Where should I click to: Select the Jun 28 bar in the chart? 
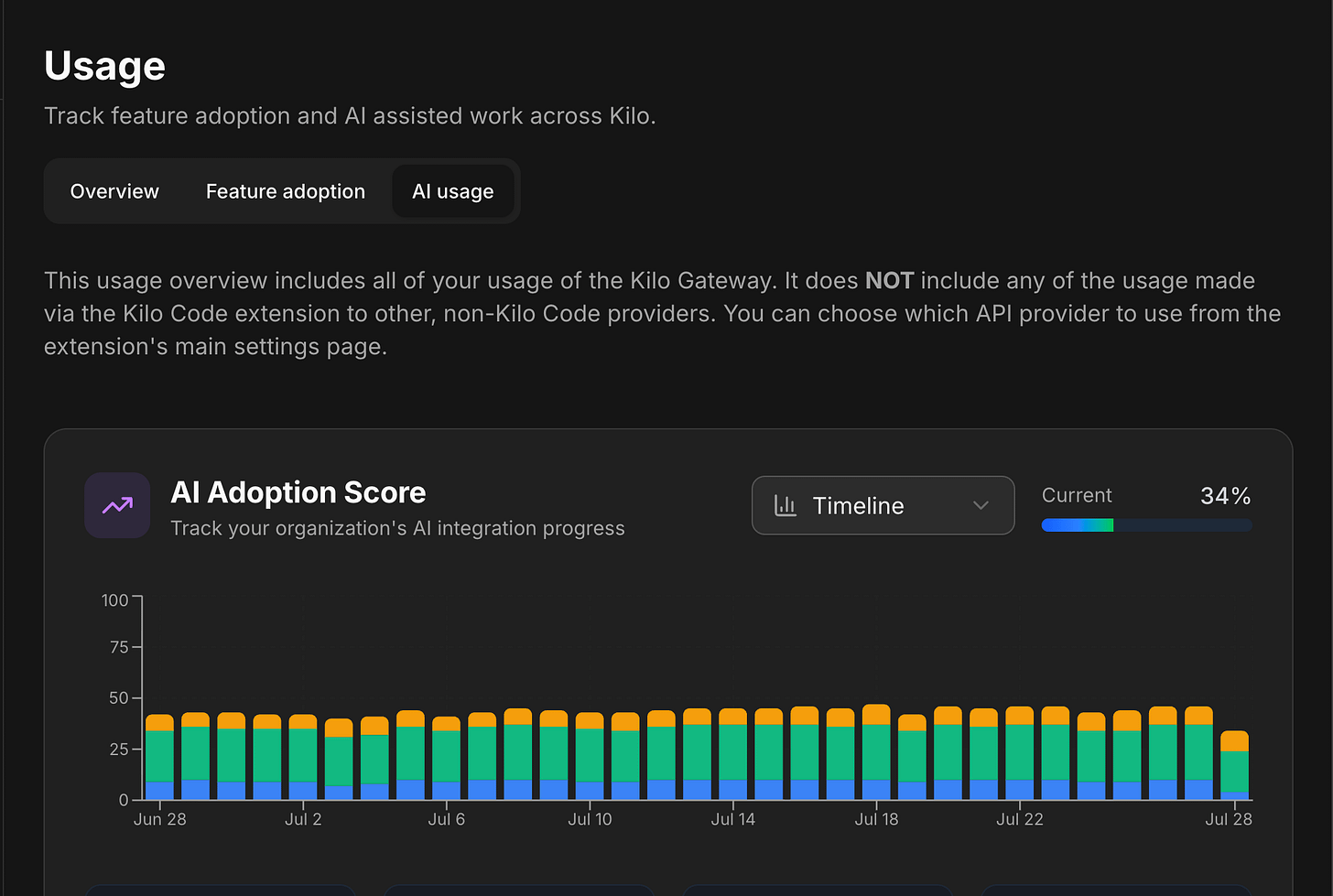pyautogui.click(x=159, y=757)
